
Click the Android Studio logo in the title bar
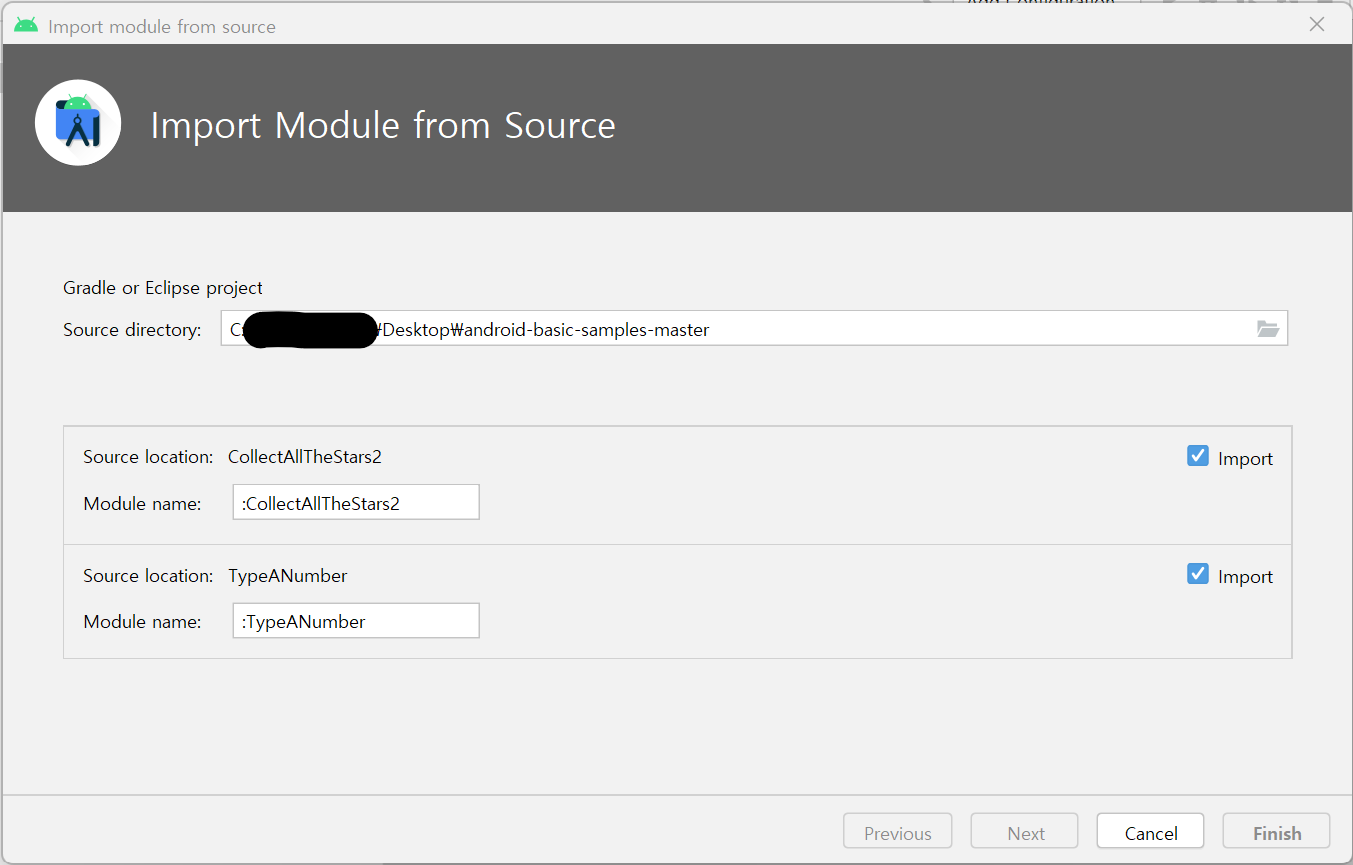[x=25, y=24]
